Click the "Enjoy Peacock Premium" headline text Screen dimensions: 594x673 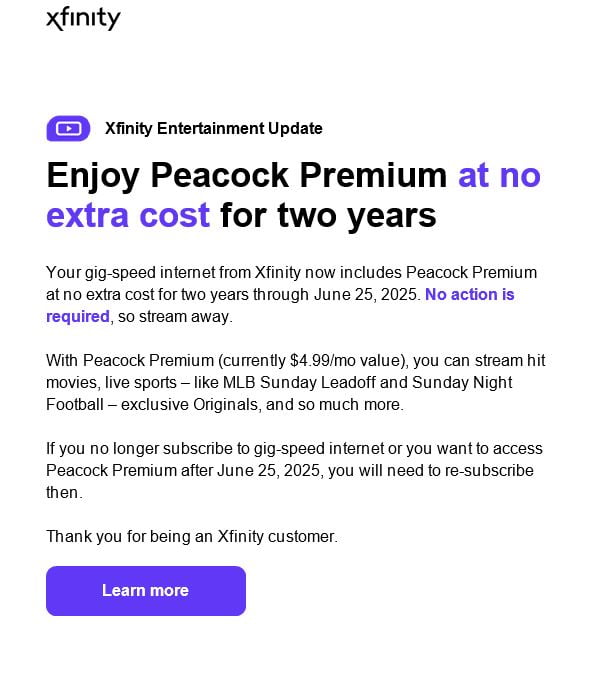click(247, 175)
